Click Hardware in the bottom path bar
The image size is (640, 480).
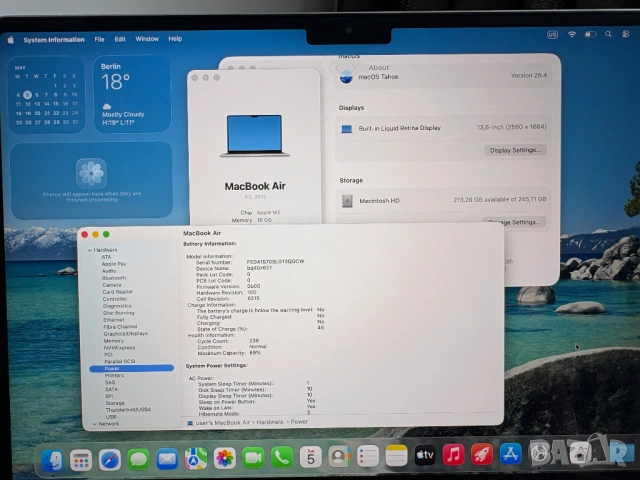pos(270,422)
